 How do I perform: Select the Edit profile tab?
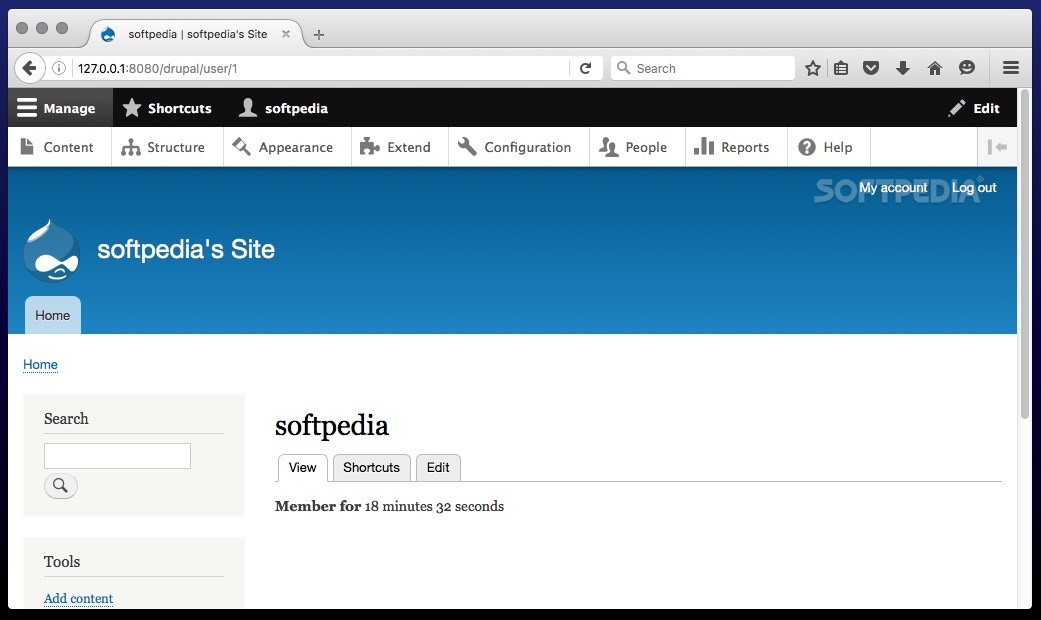438,468
